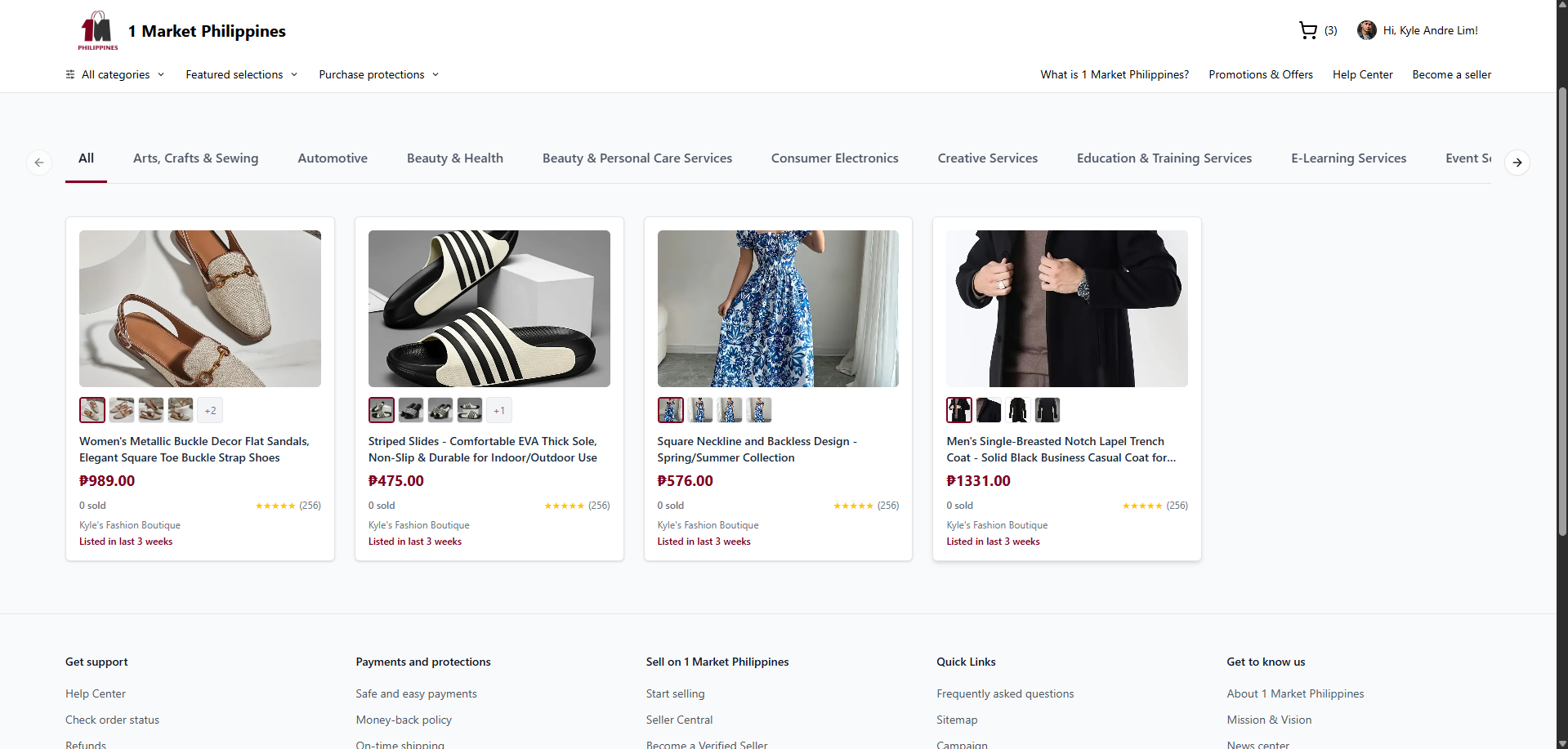This screenshot has height=749, width=1568.
Task: Select the black variant thumbnail of the slides
Action: coord(410,410)
